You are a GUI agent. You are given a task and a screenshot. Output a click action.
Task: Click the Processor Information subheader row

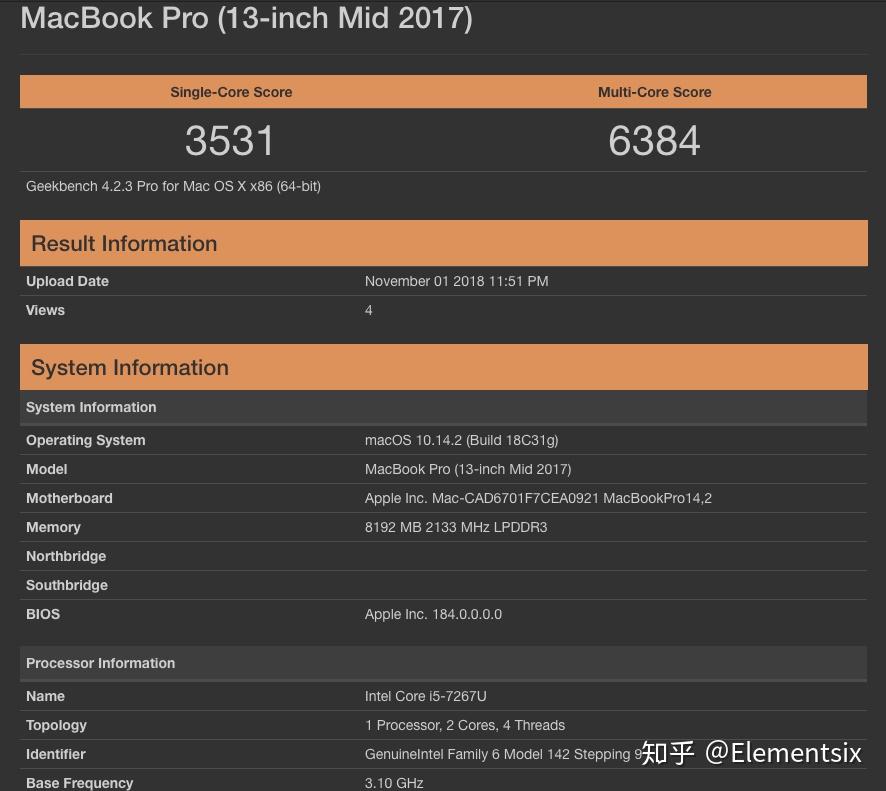tap(444, 663)
